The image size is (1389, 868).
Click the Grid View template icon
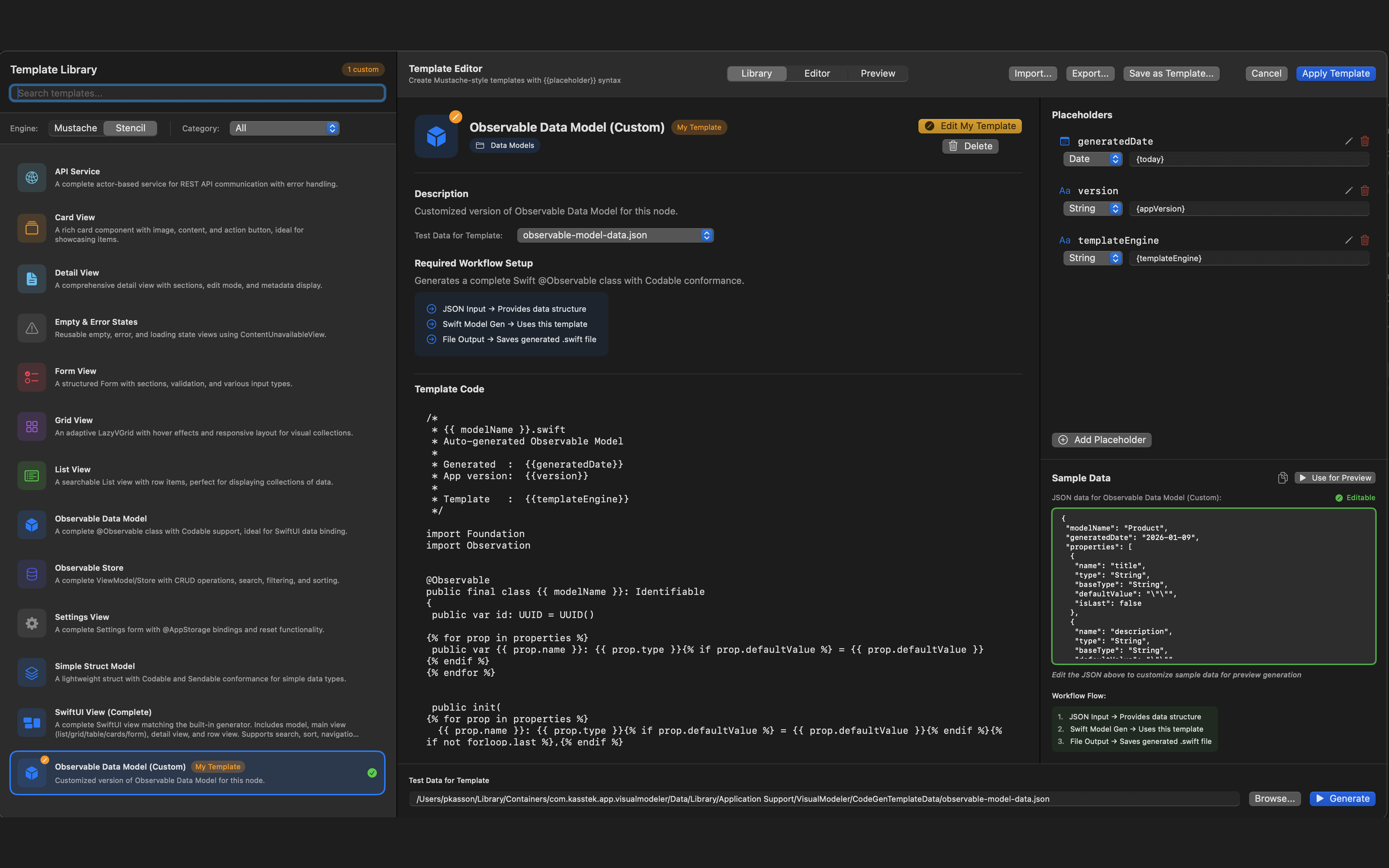31,426
